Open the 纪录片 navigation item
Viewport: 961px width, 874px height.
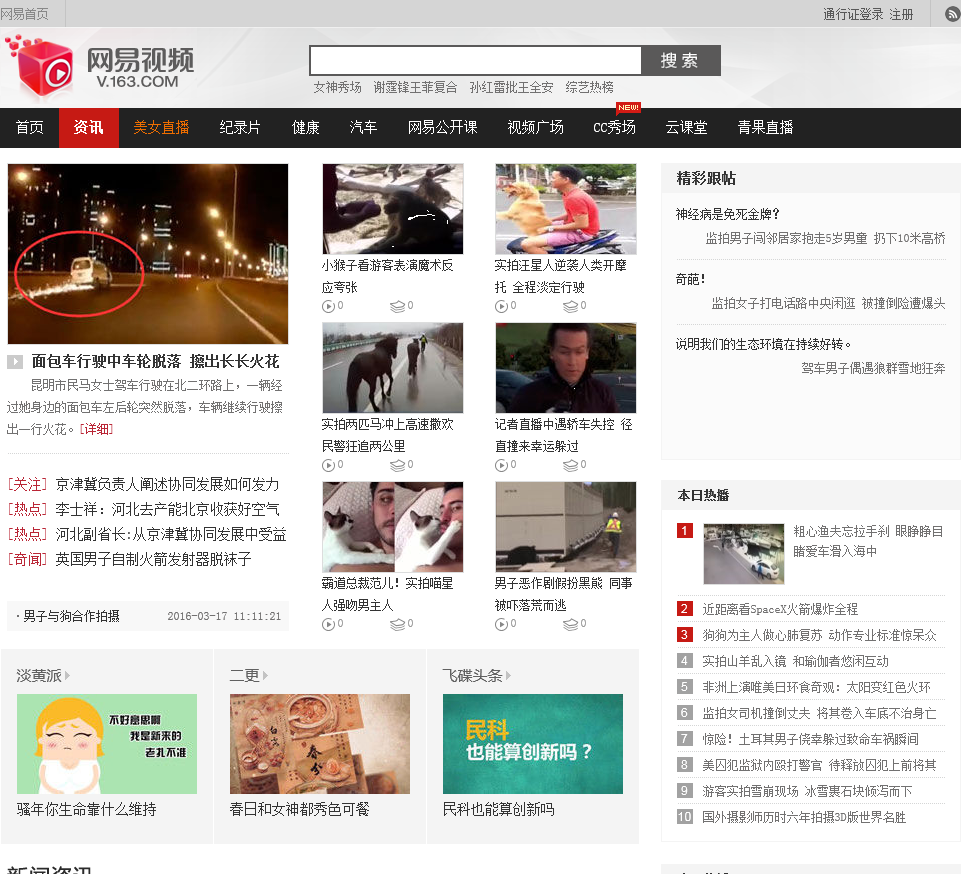[x=240, y=127]
